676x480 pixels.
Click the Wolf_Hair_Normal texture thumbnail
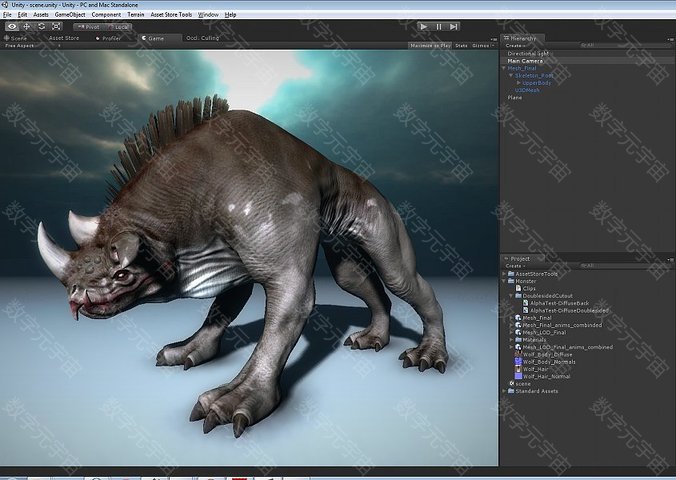point(518,376)
